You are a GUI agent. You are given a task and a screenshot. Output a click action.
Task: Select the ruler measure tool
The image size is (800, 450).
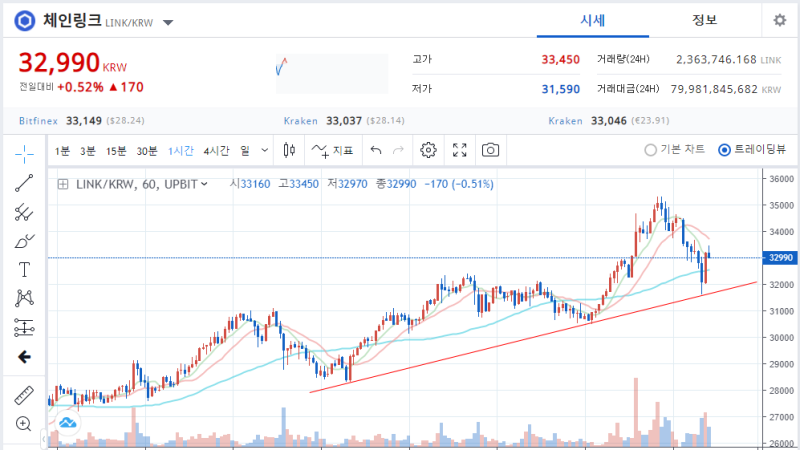24,395
